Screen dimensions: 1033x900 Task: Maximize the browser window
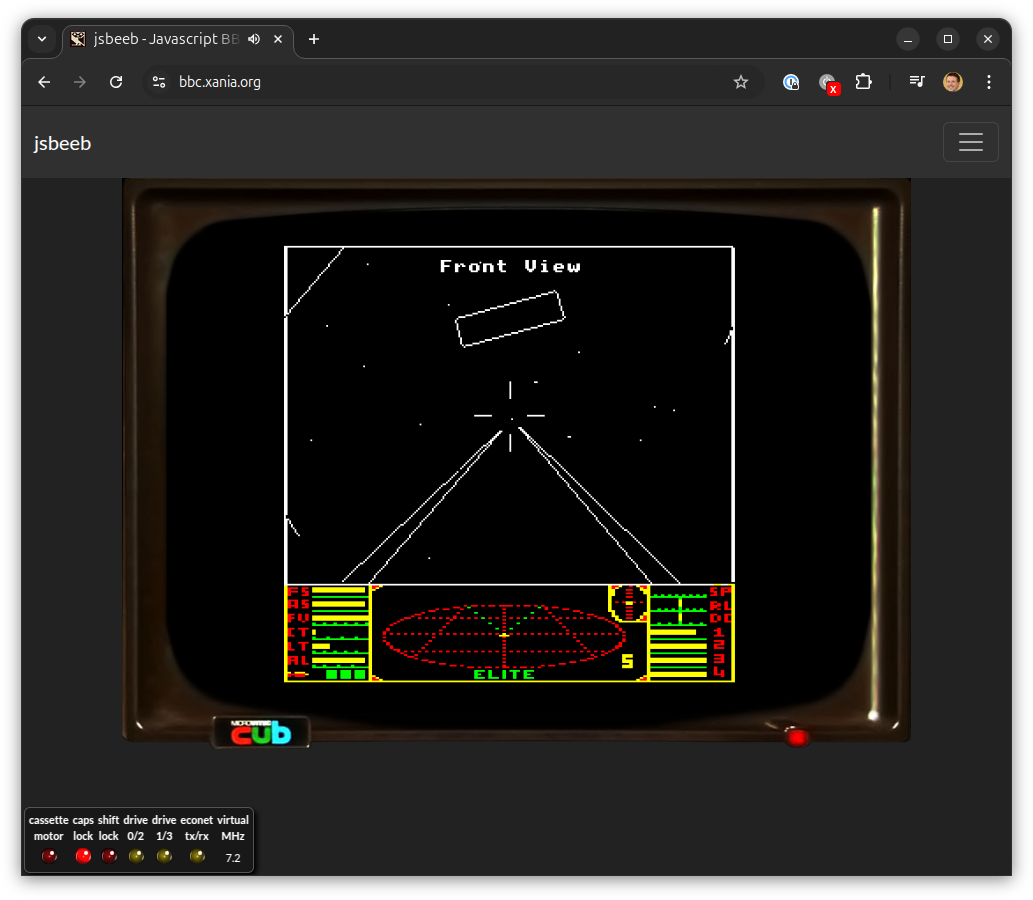point(948,40)
